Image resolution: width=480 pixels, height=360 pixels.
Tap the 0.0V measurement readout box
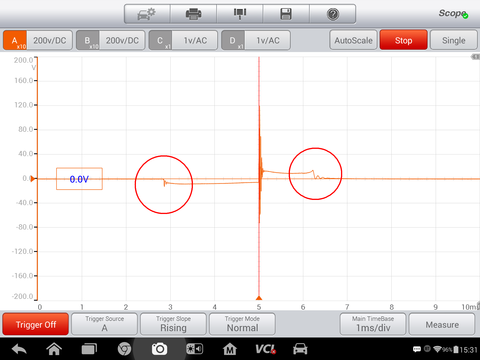[79, 179]
